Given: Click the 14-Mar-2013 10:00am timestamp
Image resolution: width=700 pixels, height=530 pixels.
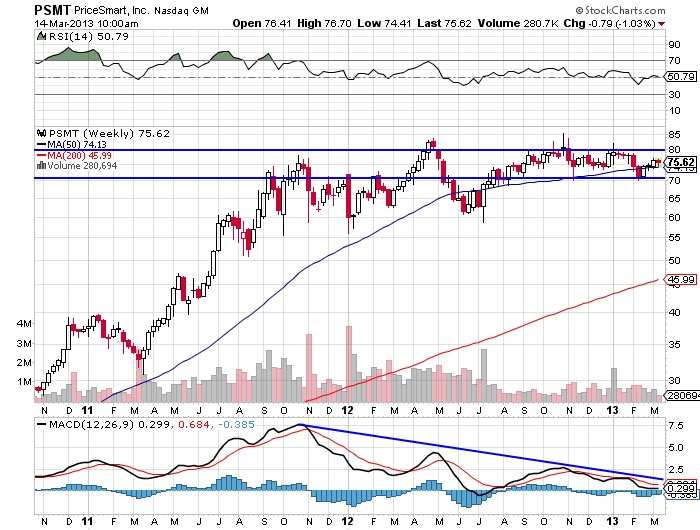Looking at the screenshot, I should (87, 24).
